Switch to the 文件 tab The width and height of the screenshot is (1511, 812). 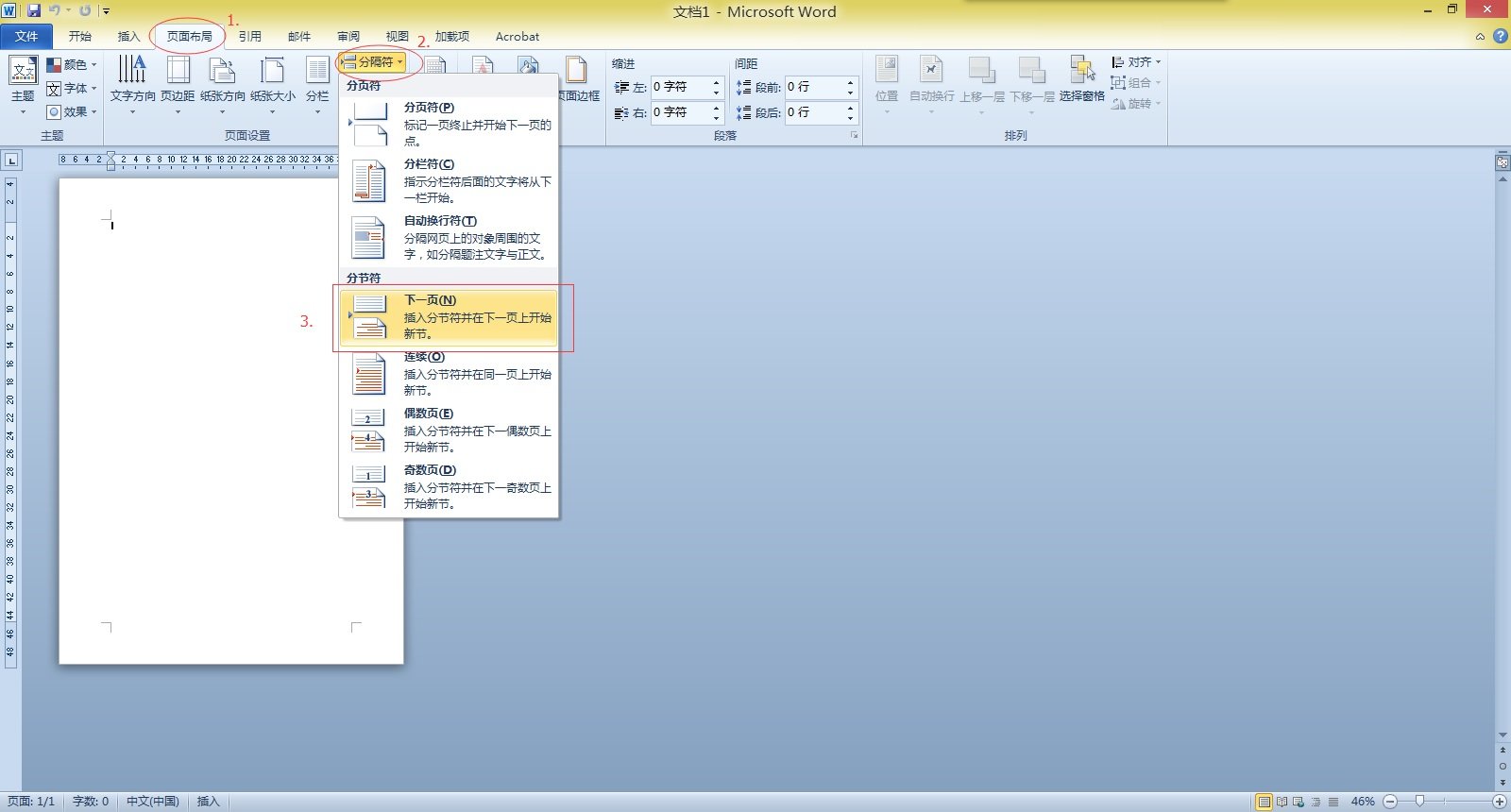26,37
